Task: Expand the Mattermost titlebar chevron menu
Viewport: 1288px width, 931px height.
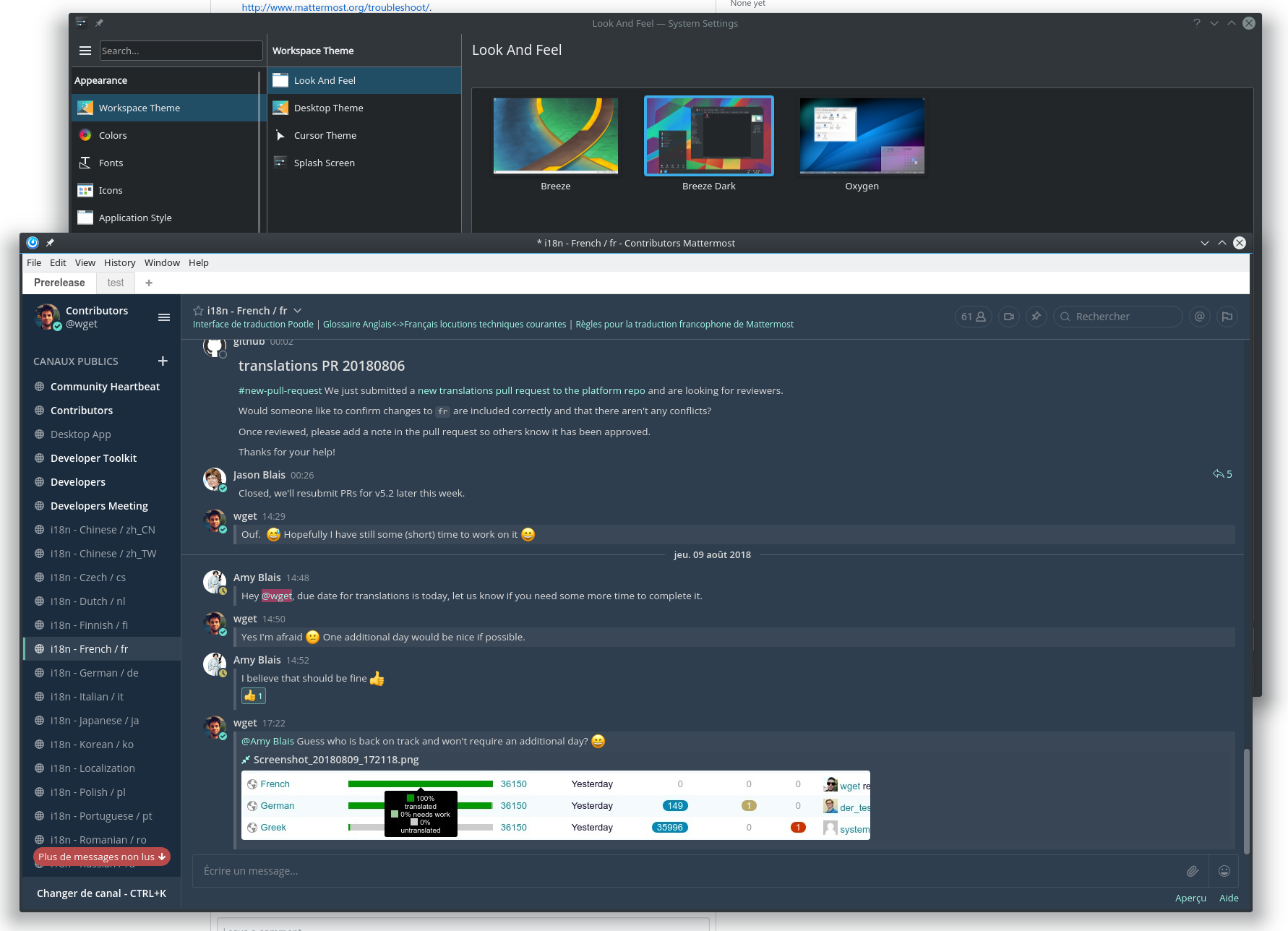Action: click(1204, 243)
